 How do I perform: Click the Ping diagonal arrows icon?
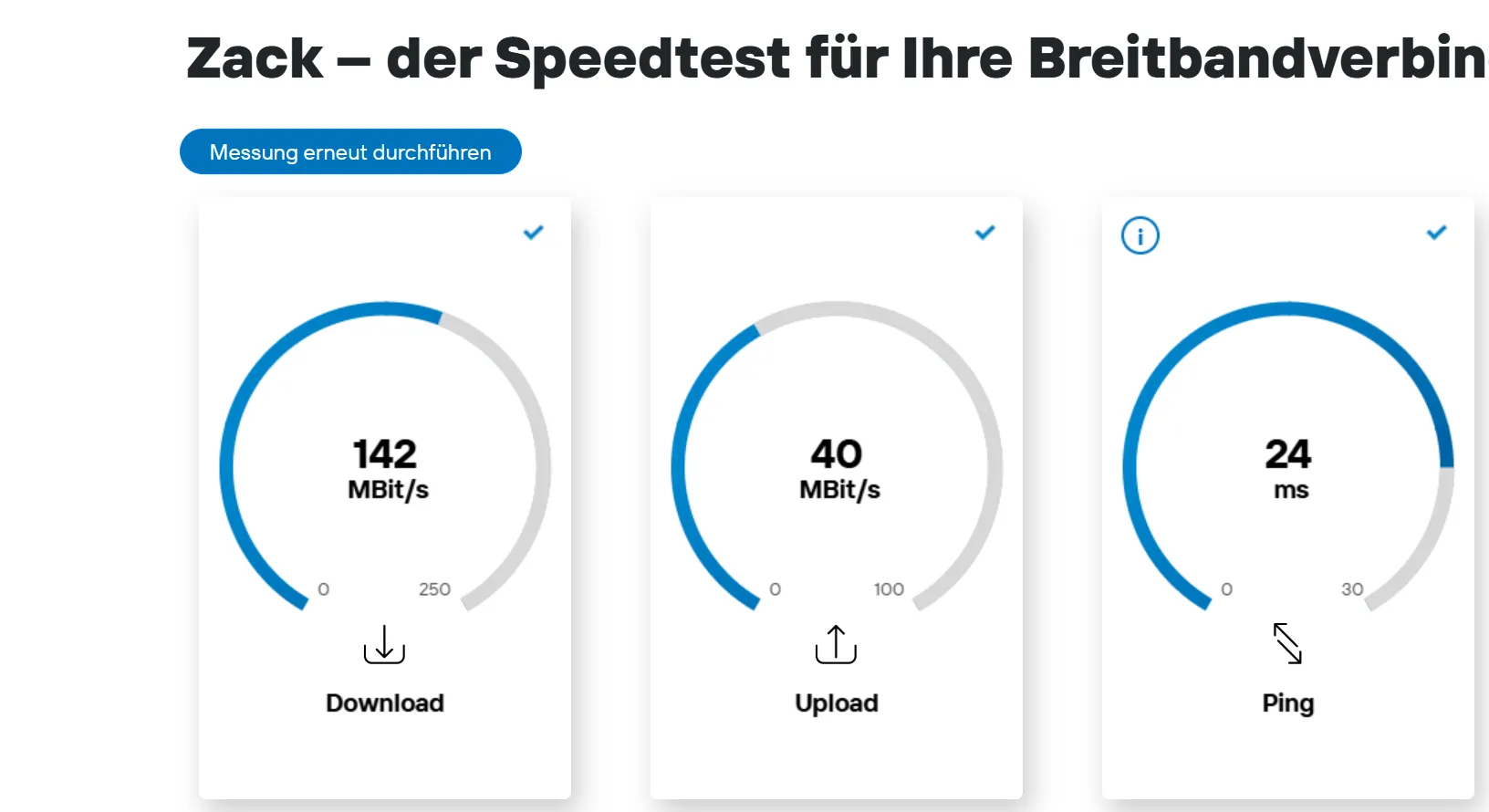tap(1287, 643)
